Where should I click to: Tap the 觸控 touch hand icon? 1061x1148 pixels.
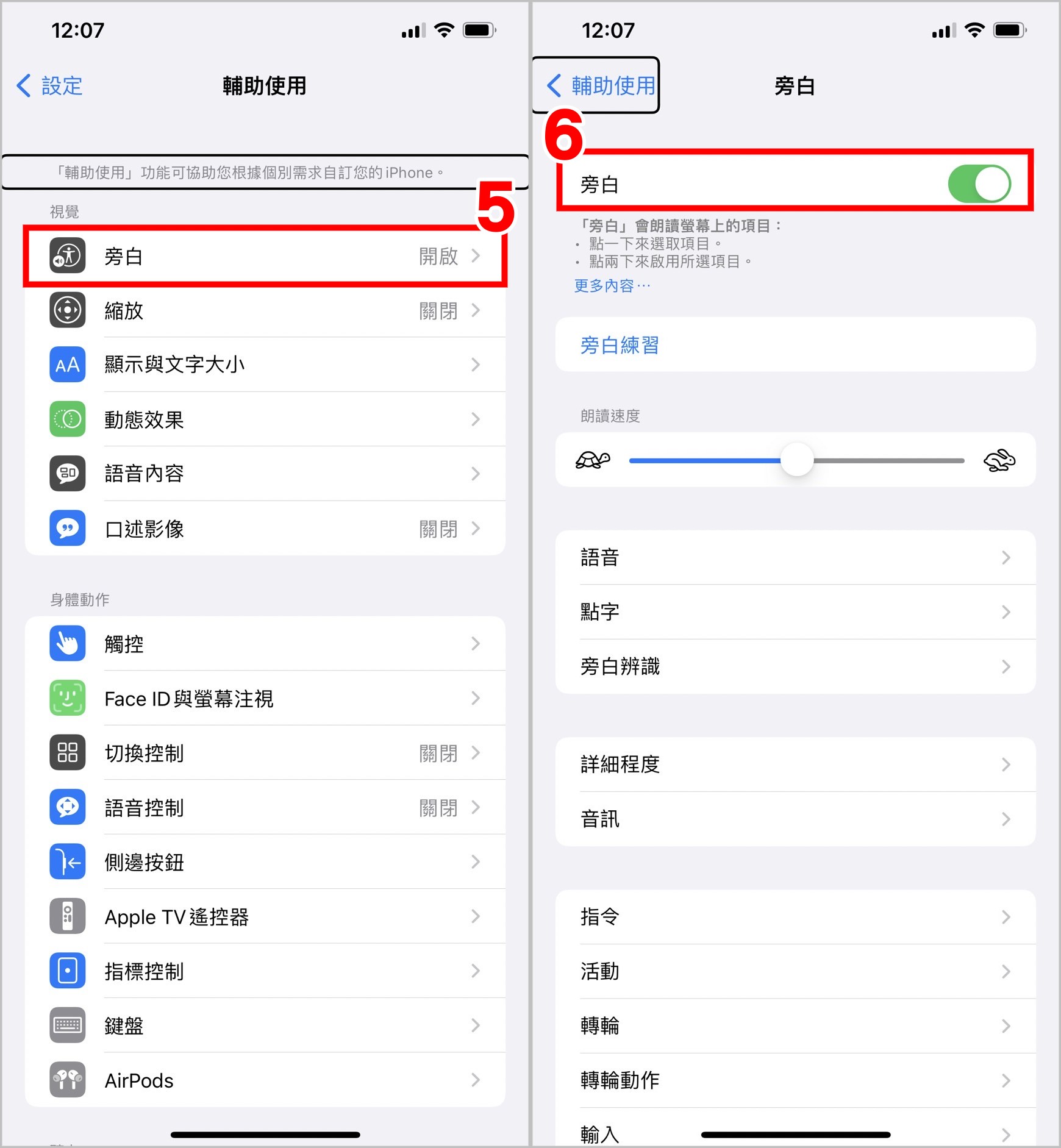[68, 644]
